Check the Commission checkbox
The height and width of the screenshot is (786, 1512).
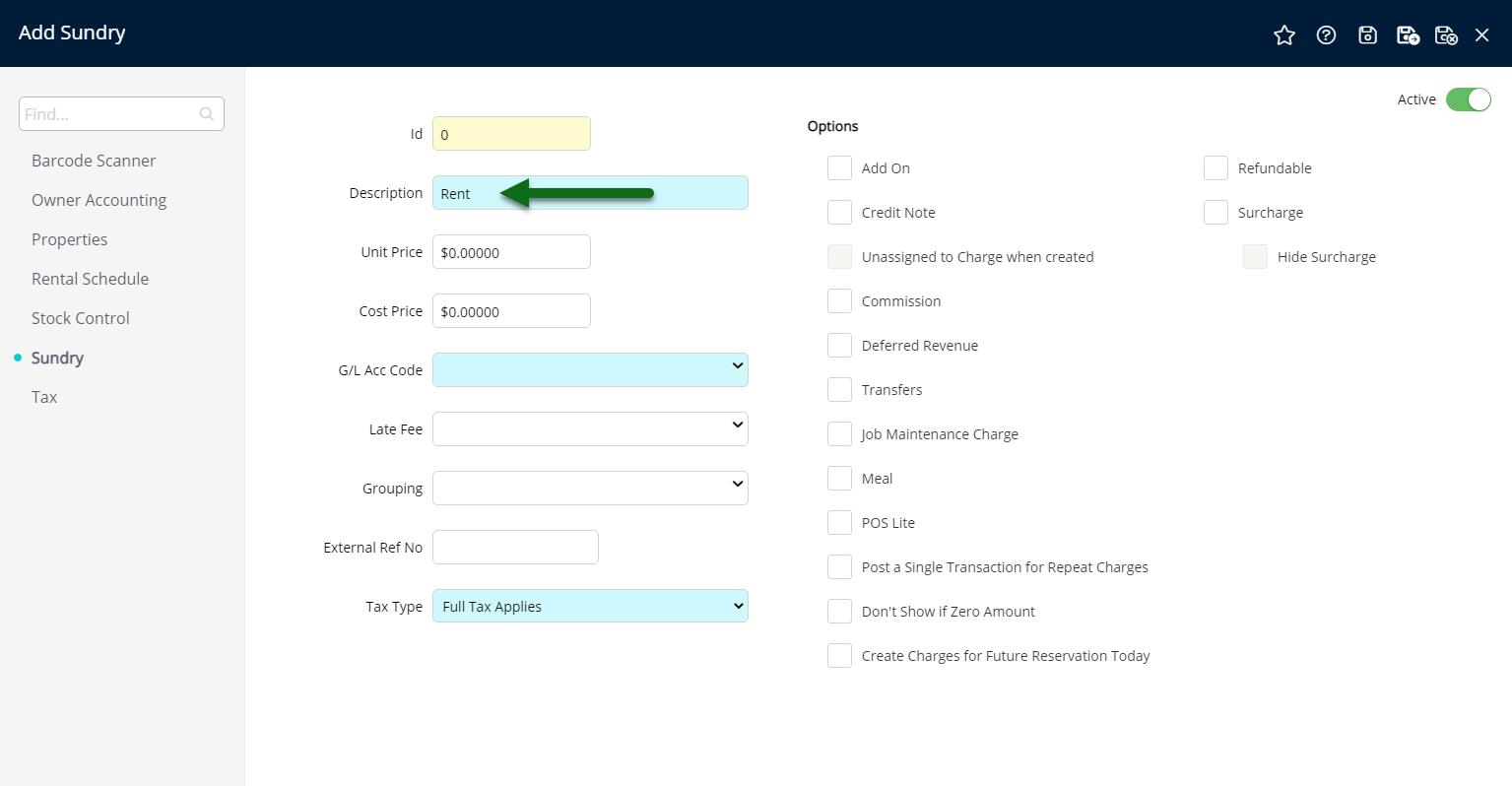839,301
